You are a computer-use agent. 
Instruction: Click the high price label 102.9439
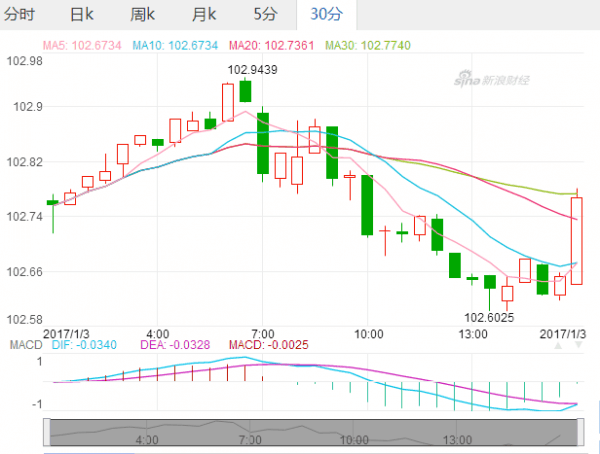point(253,70)
